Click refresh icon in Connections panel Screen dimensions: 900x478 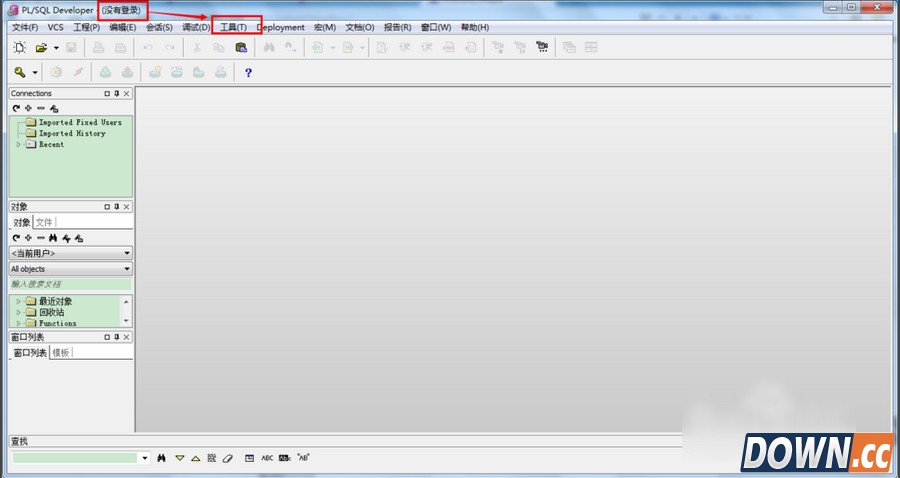[x=16, y=108]
